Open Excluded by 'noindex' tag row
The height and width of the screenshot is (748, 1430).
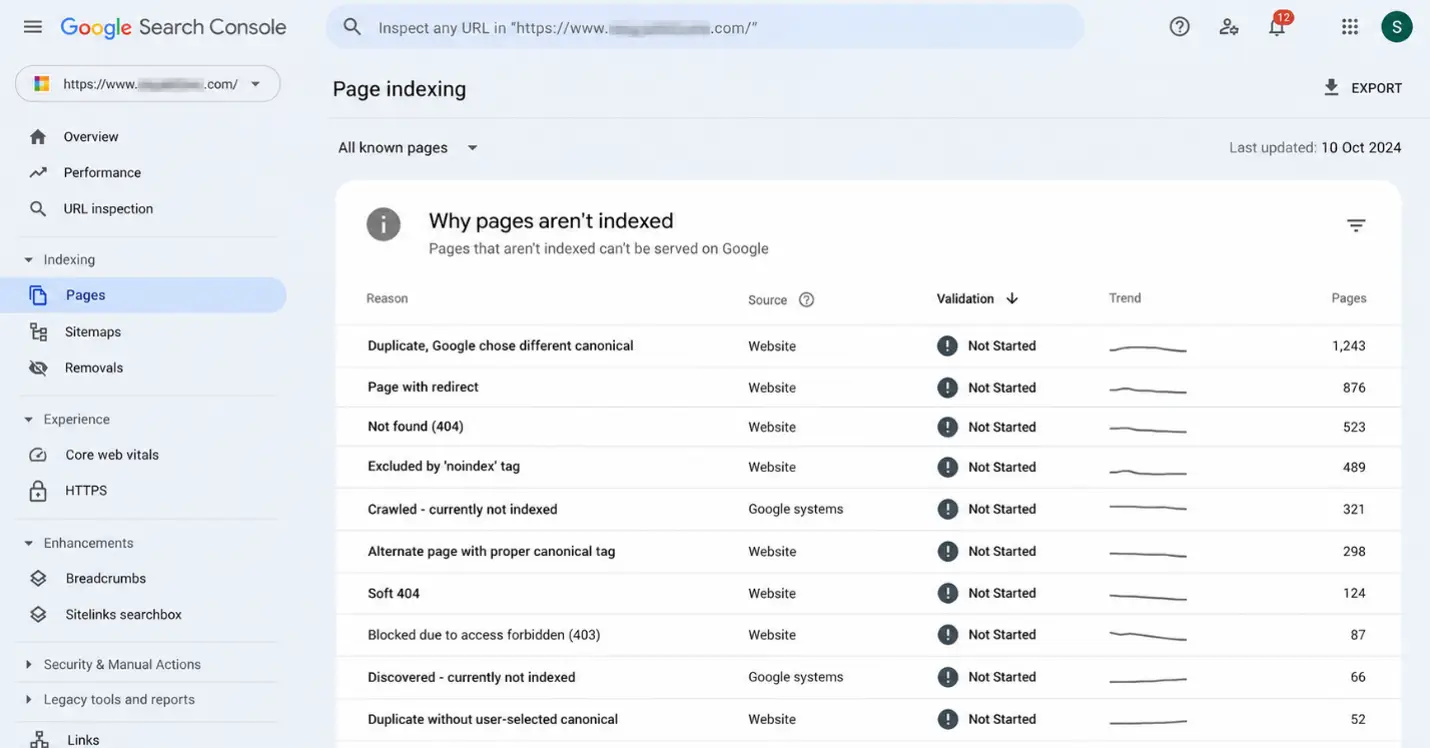(868, 467)
